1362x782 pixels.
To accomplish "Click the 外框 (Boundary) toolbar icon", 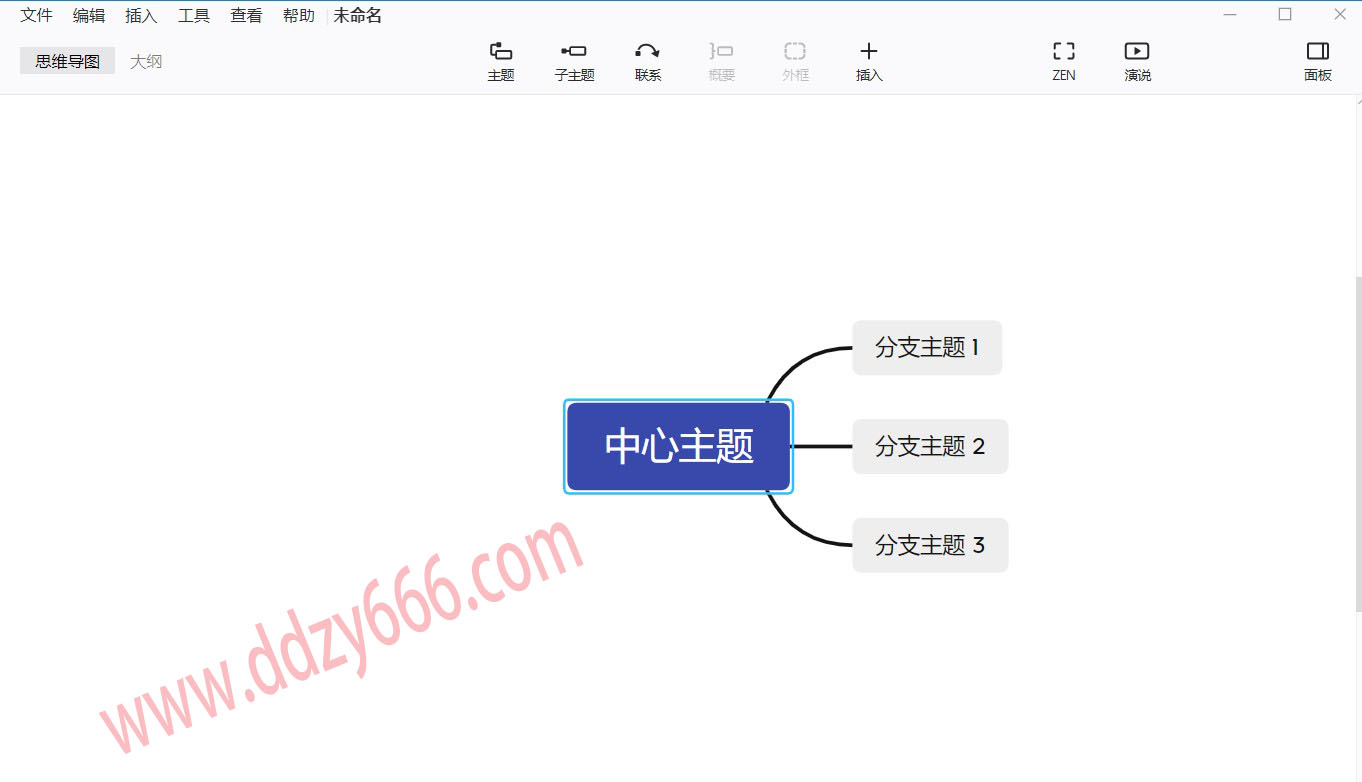I will pos(795,61).
